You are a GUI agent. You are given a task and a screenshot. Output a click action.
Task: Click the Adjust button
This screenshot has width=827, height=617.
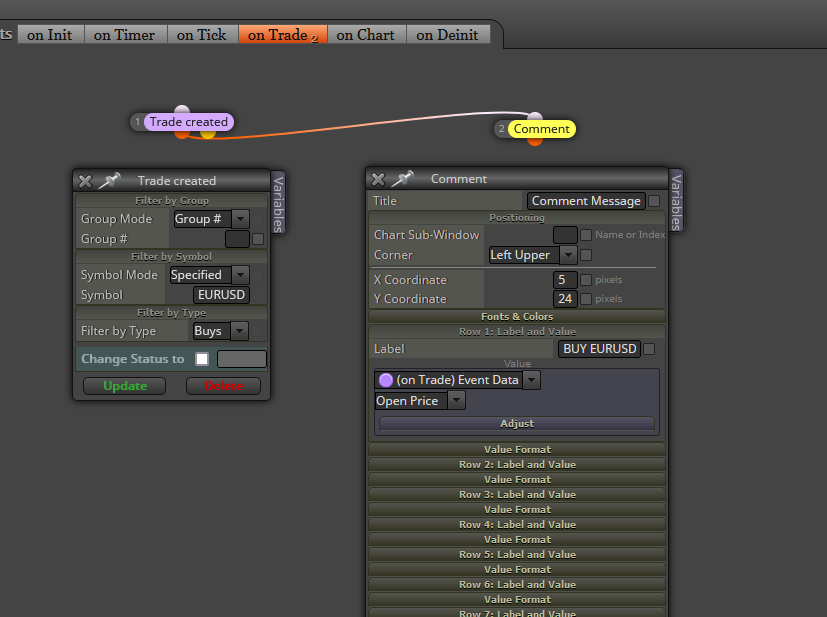tap(517, 423)
